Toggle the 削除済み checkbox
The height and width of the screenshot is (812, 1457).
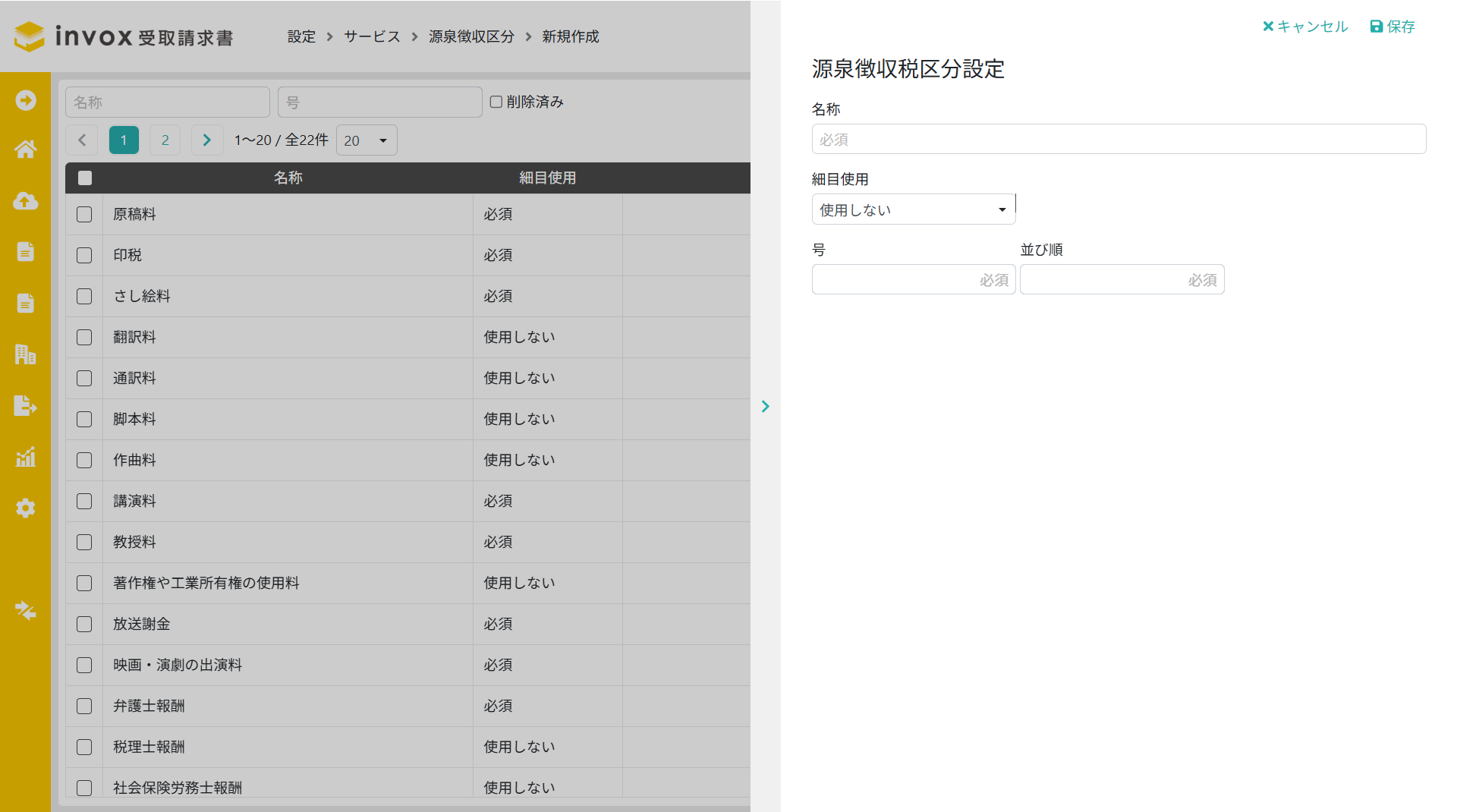pyautogui.click(x=496, y=102)
